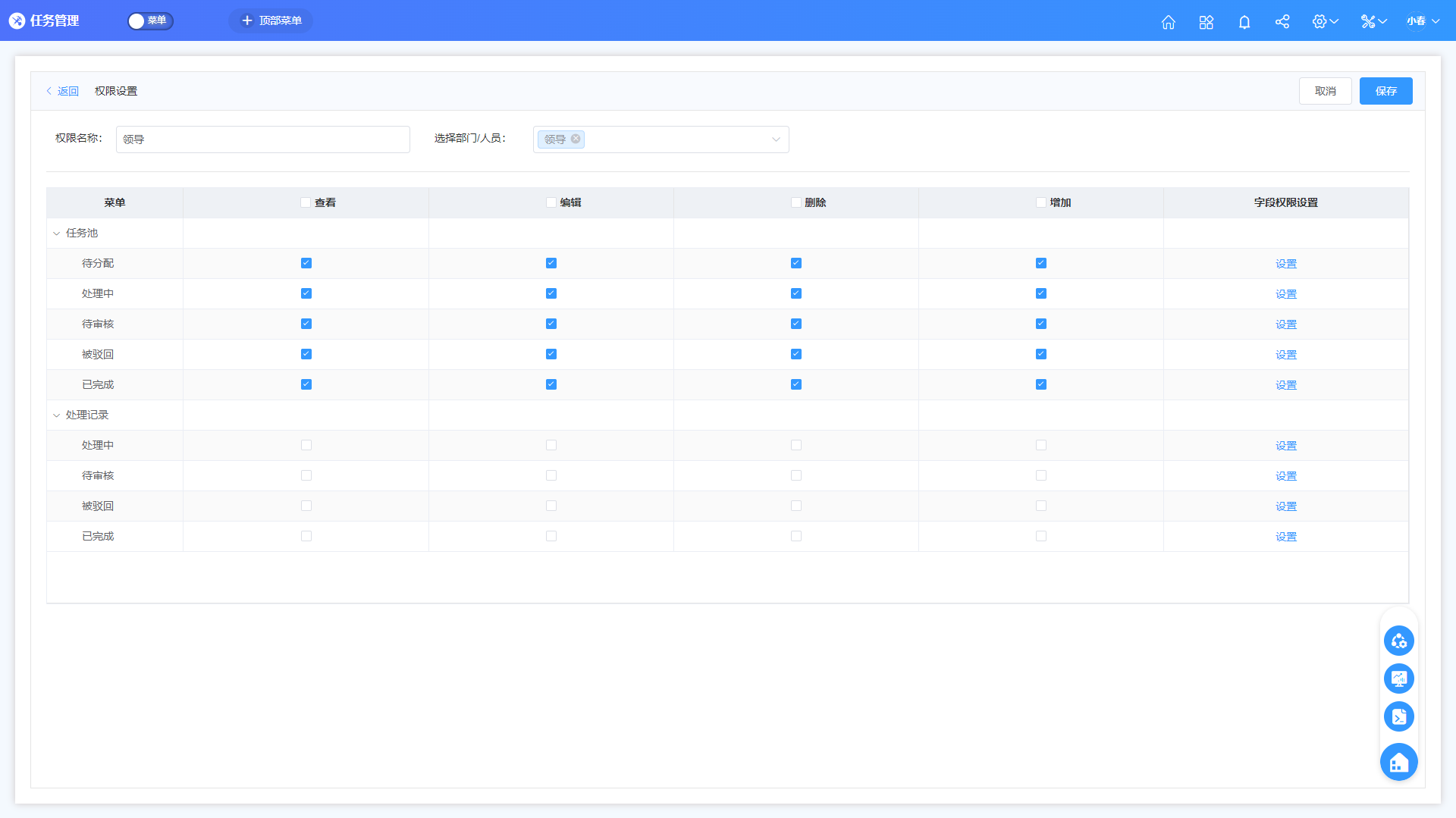Open 设置 for 任务池 处理中 row
This screenshot has width=1456, height=818.
(1285, 294)
